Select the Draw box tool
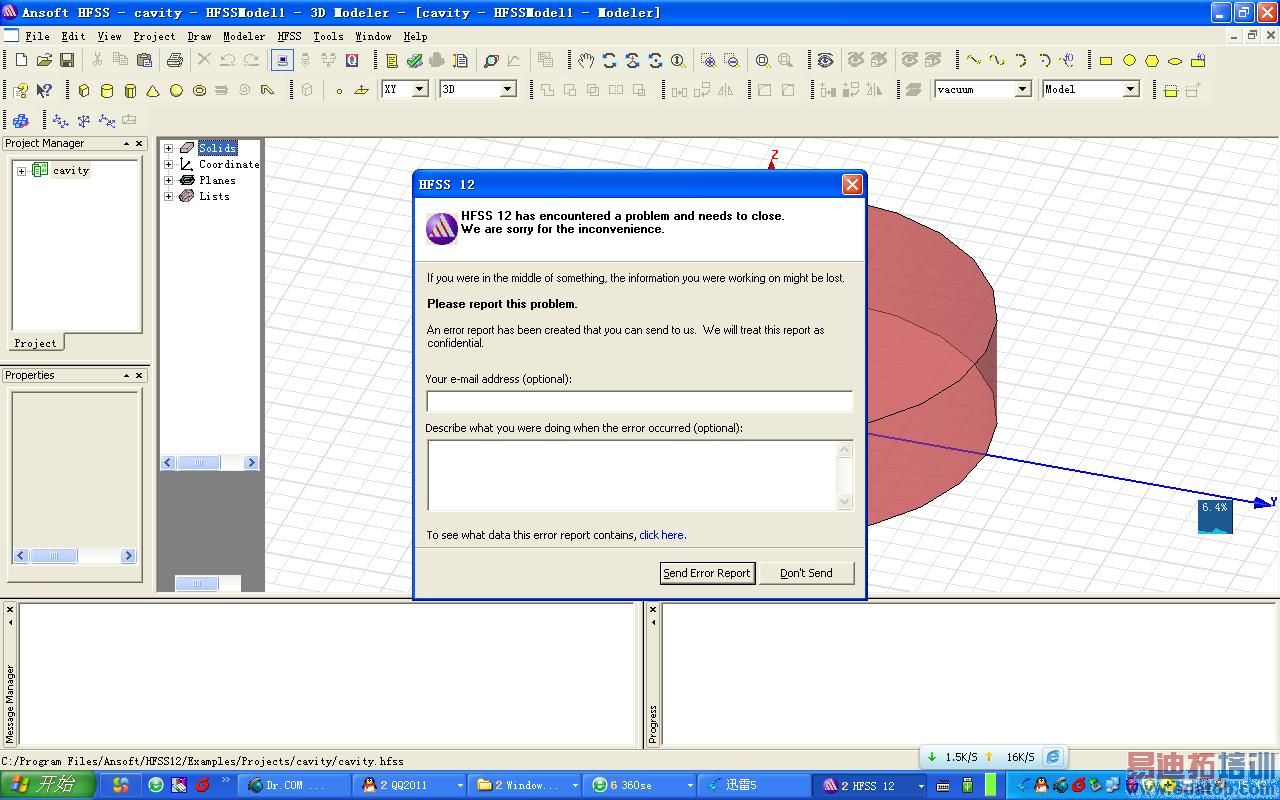This screenshot has height=800, width=1280. coord(84,90)
